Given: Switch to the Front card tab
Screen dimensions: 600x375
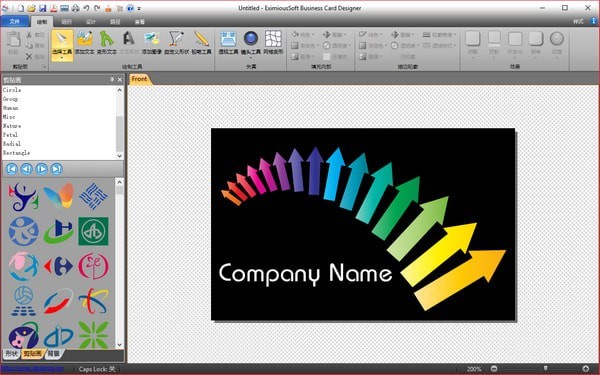Looking at the screenshot, I should tap(139, 79).
